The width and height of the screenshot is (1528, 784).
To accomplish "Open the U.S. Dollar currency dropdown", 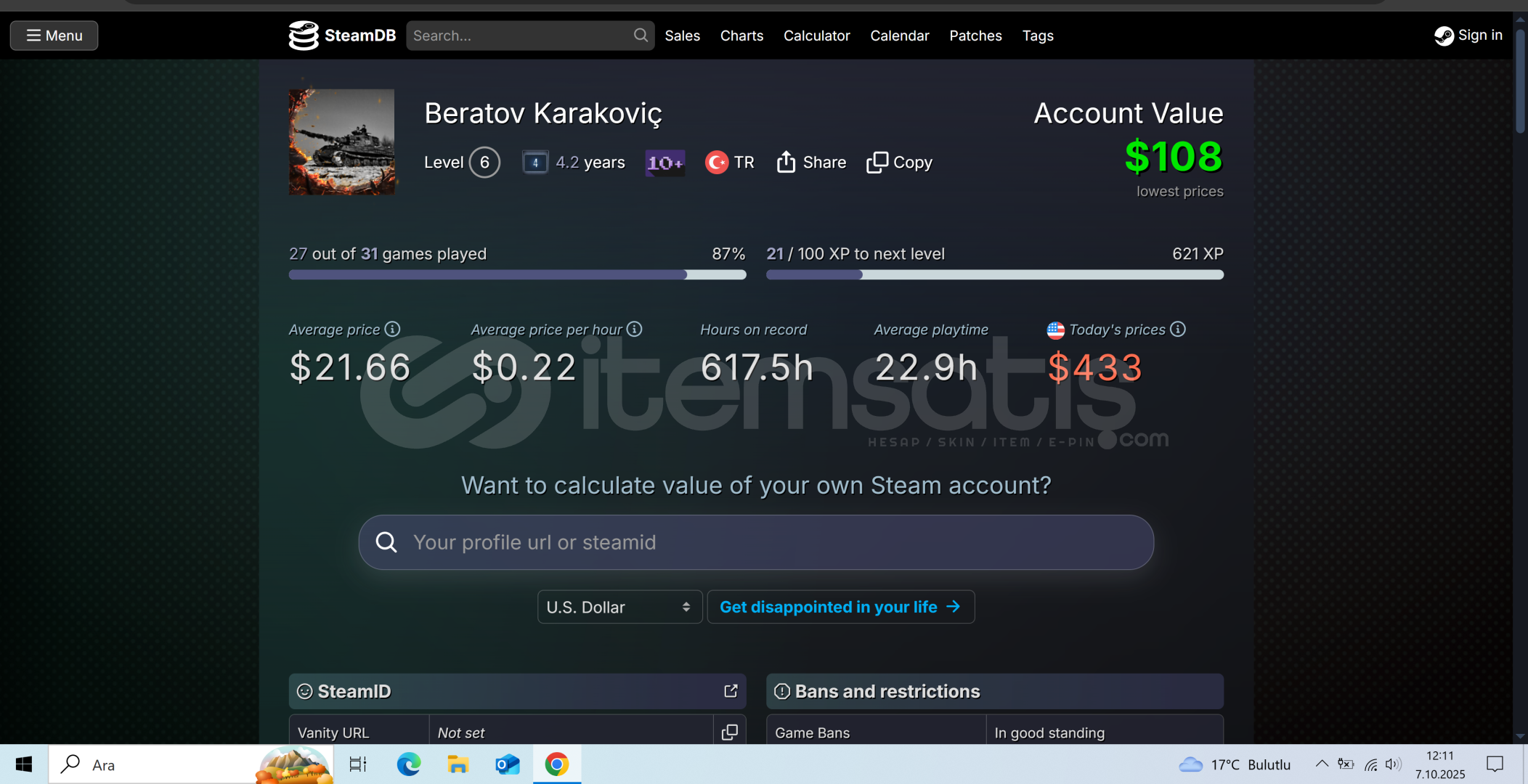I will [x=619, y=607].
